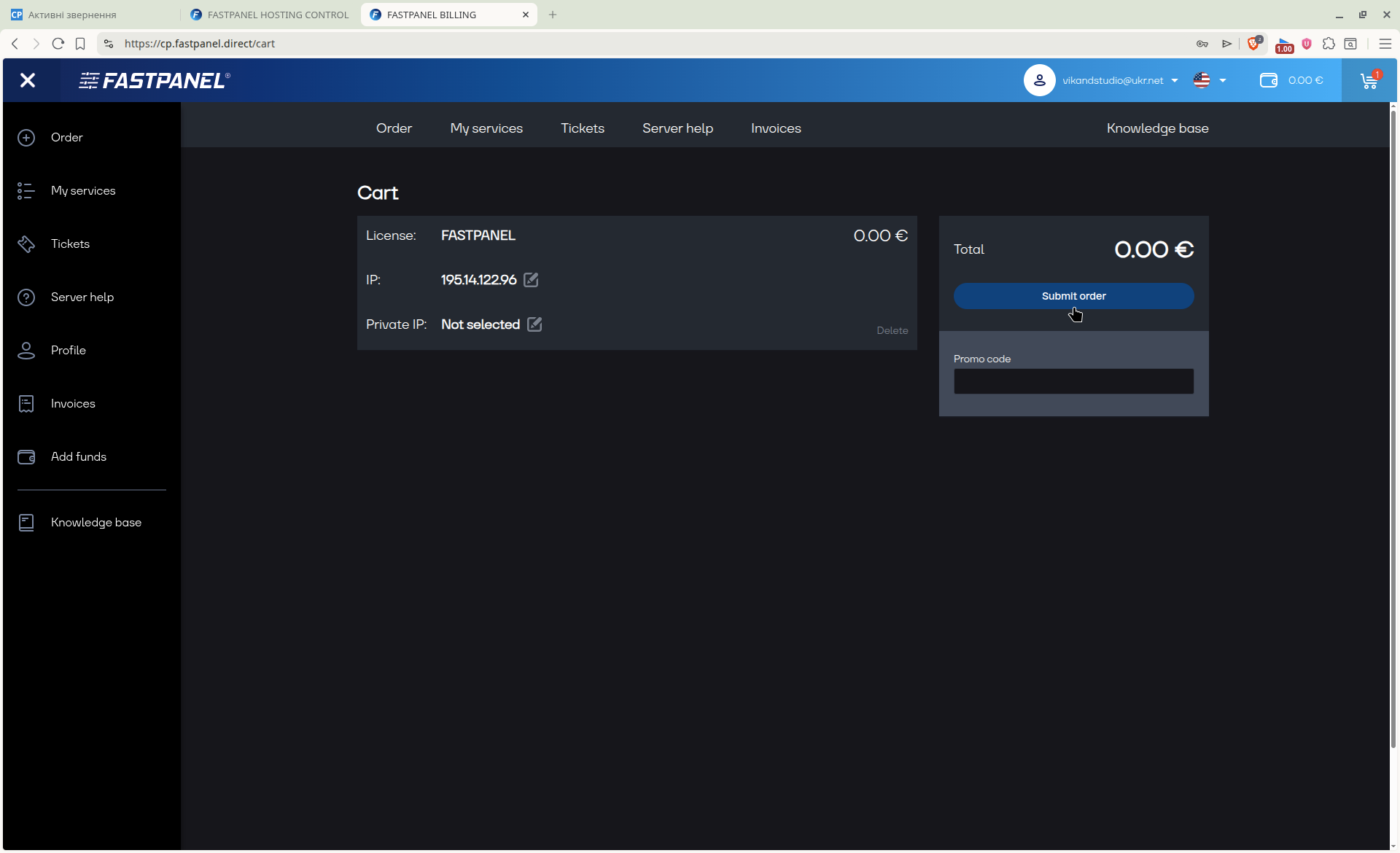Click vikandstudio@ukr.net account name
Image resolution: width=1400 pixels, height=853 pixels.
pyautogui.click(x=1113, y=81)
